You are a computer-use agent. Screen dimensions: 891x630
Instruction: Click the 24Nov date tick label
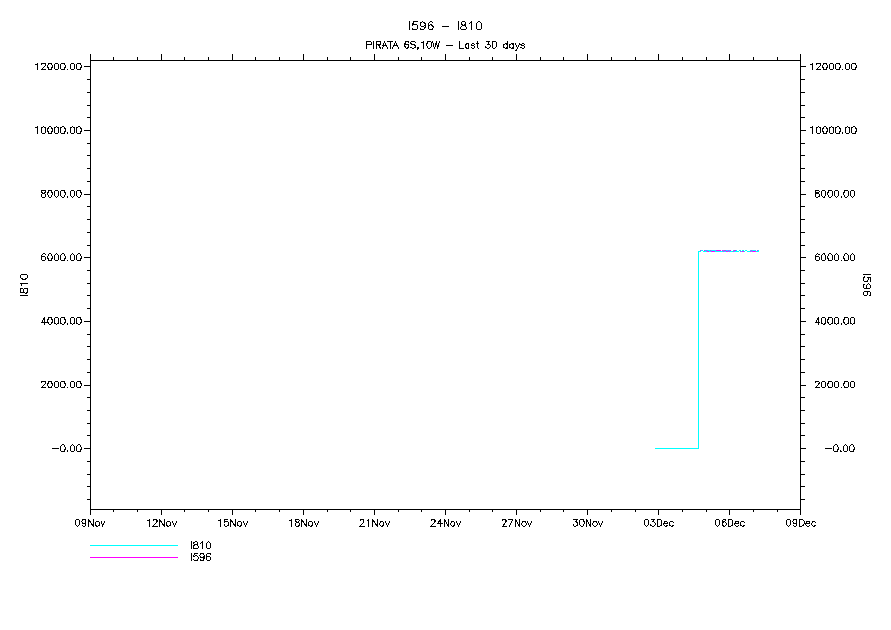pyautogui.click(x=445, y=523)
